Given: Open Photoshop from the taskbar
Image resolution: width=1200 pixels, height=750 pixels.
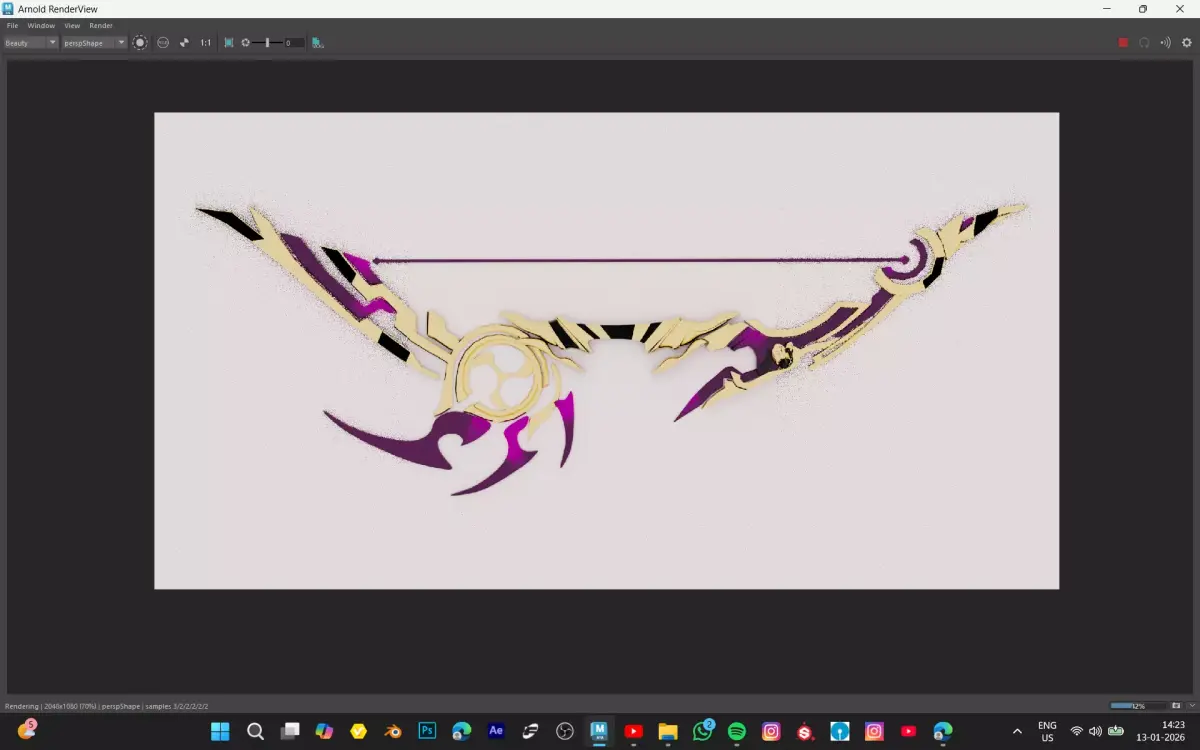Looking at the screenshot, I should point(427,731).
